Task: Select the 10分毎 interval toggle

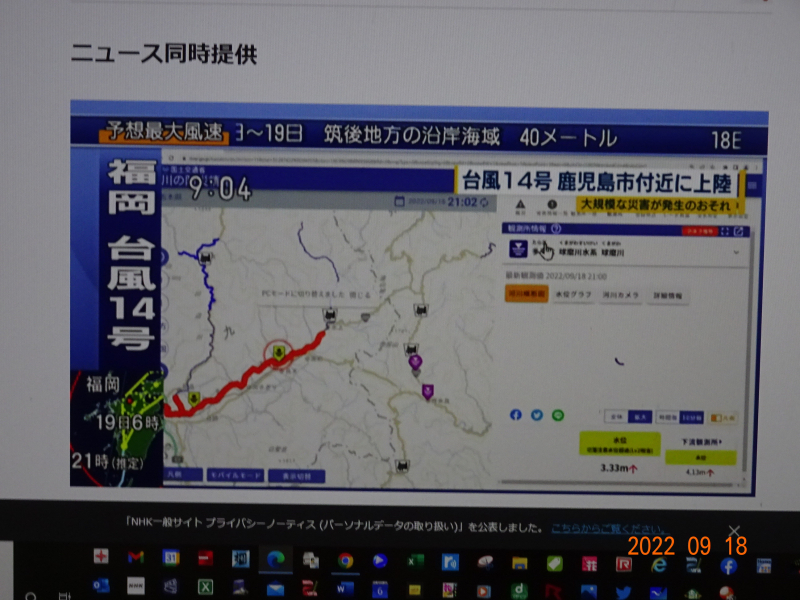Action: (x=691, y=418)
